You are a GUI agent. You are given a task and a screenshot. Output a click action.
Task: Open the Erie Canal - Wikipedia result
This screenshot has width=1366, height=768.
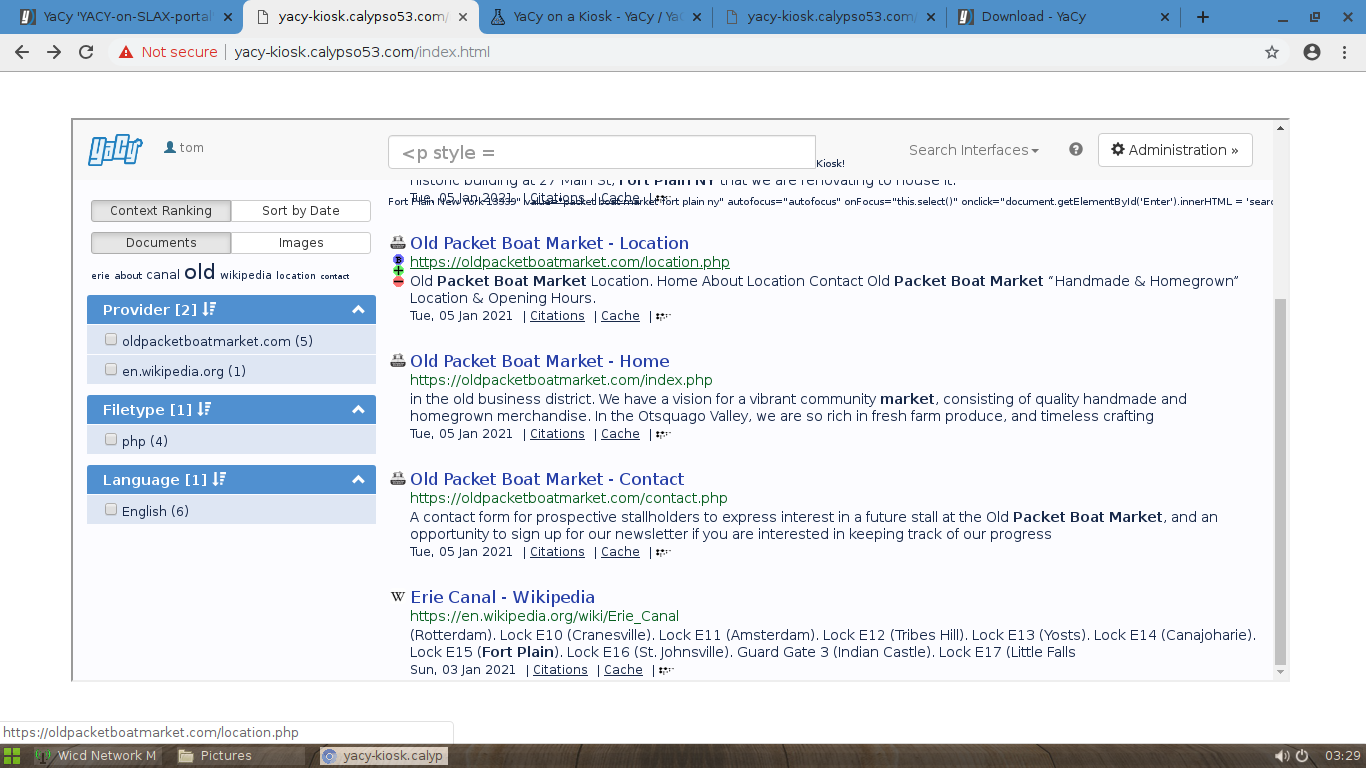pyautogui.click(x=502, y=597)
